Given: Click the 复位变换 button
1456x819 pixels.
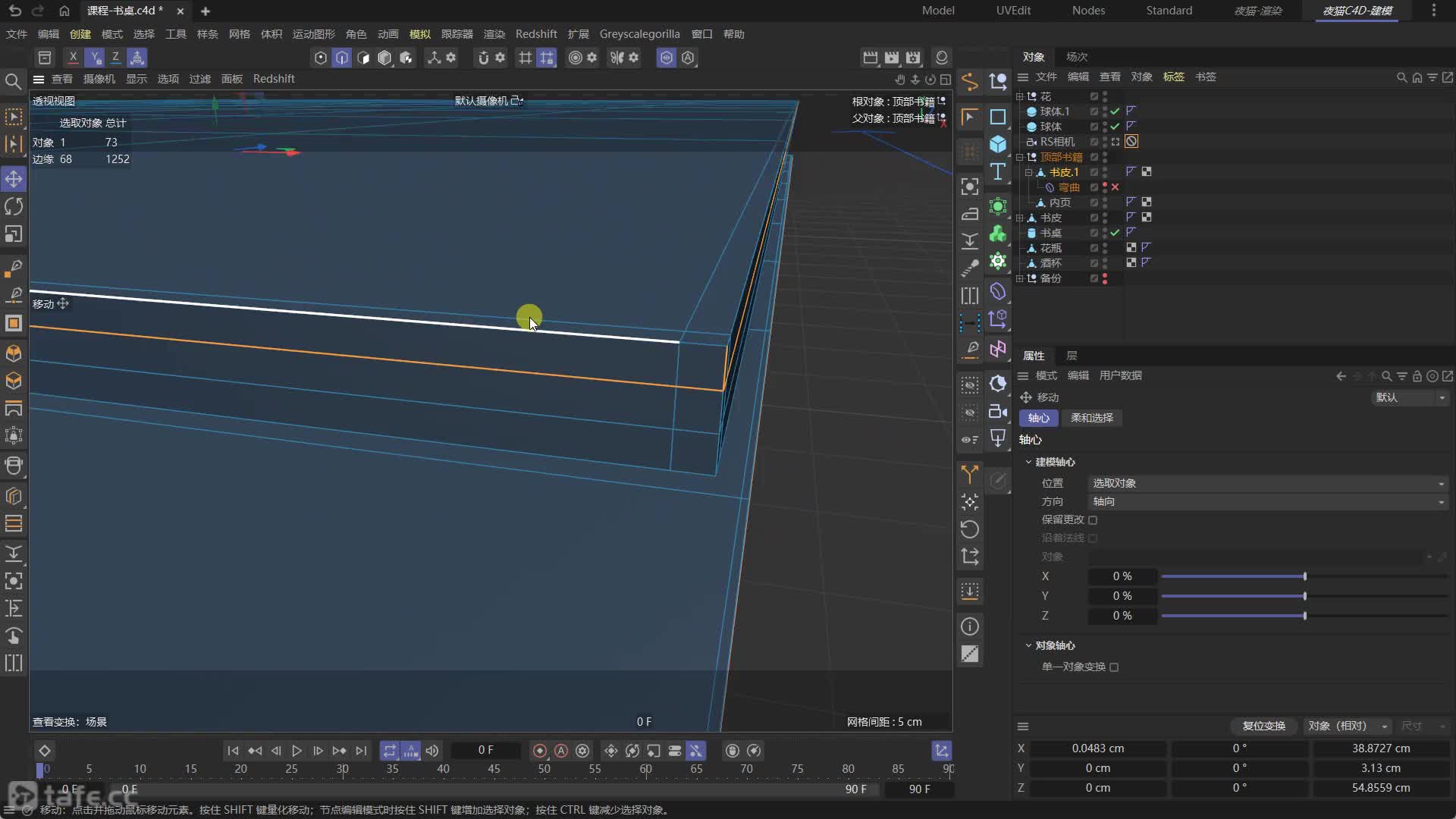Looking at the screenshot, I should [x=1263, y=726].
